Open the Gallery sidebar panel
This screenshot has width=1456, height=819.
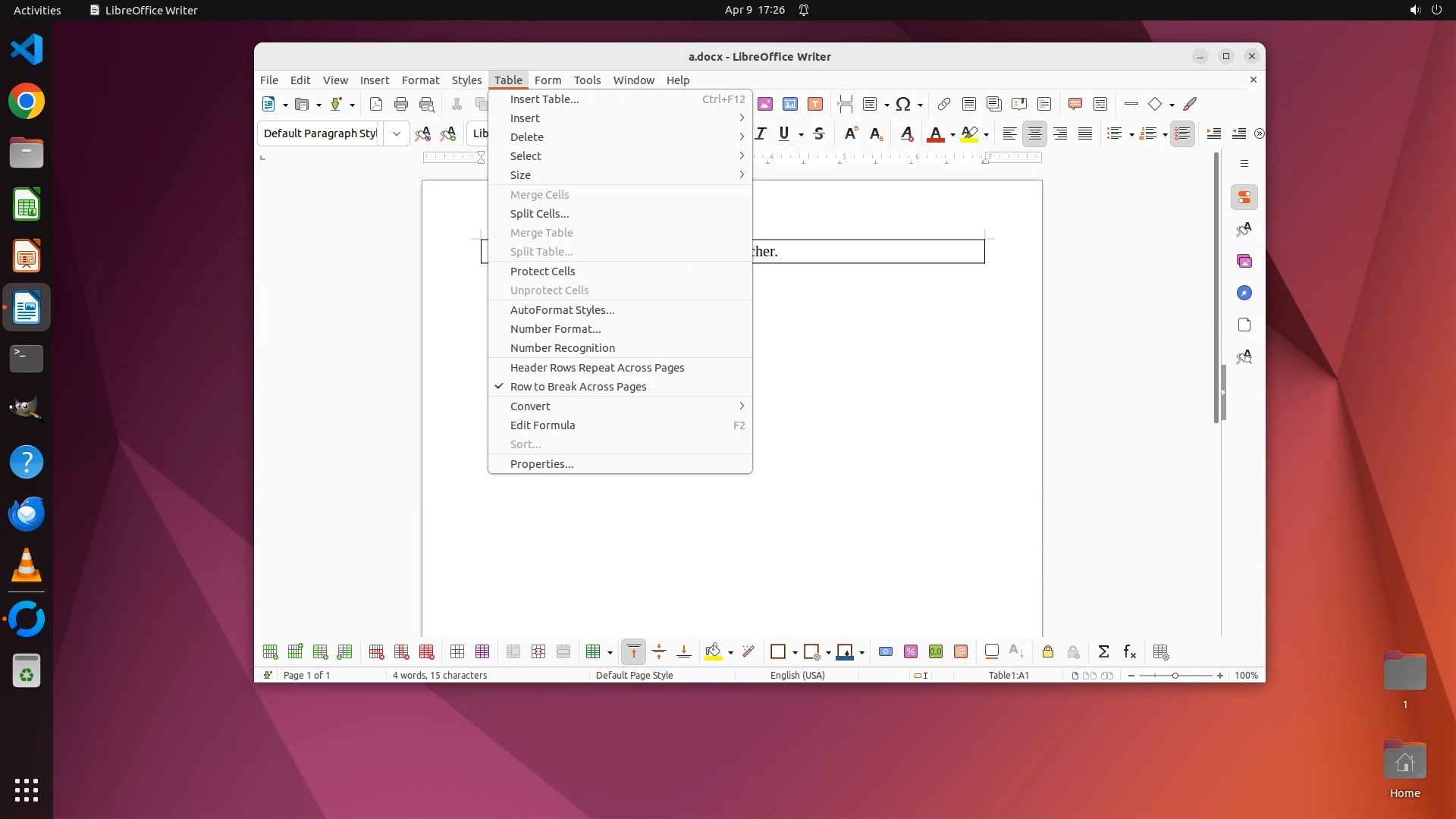pos(1244,261)
